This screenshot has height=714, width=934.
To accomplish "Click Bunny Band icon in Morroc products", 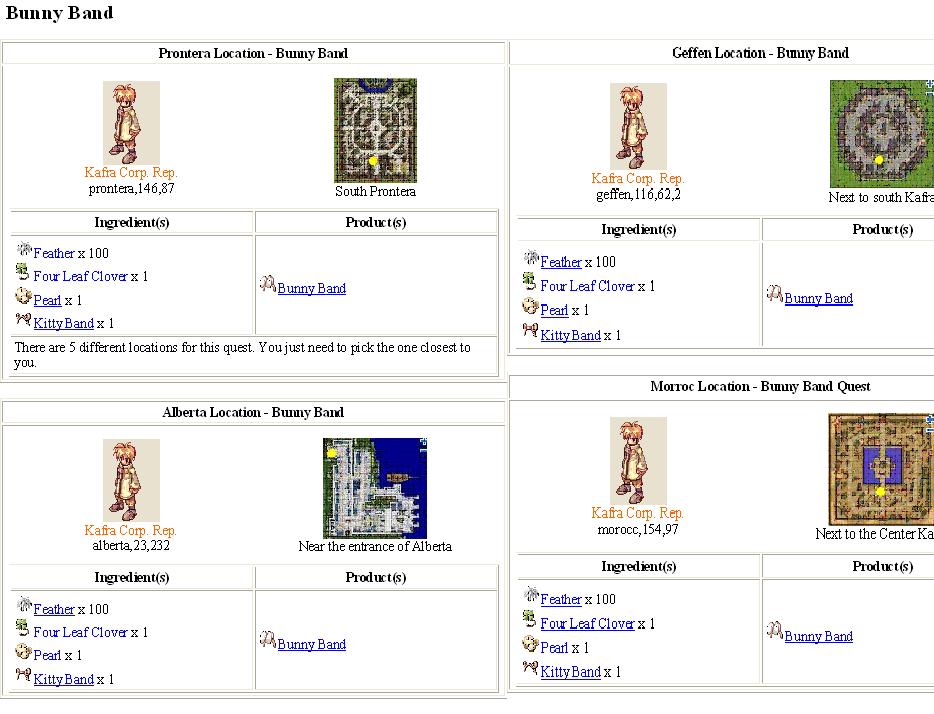I will 774,631.
